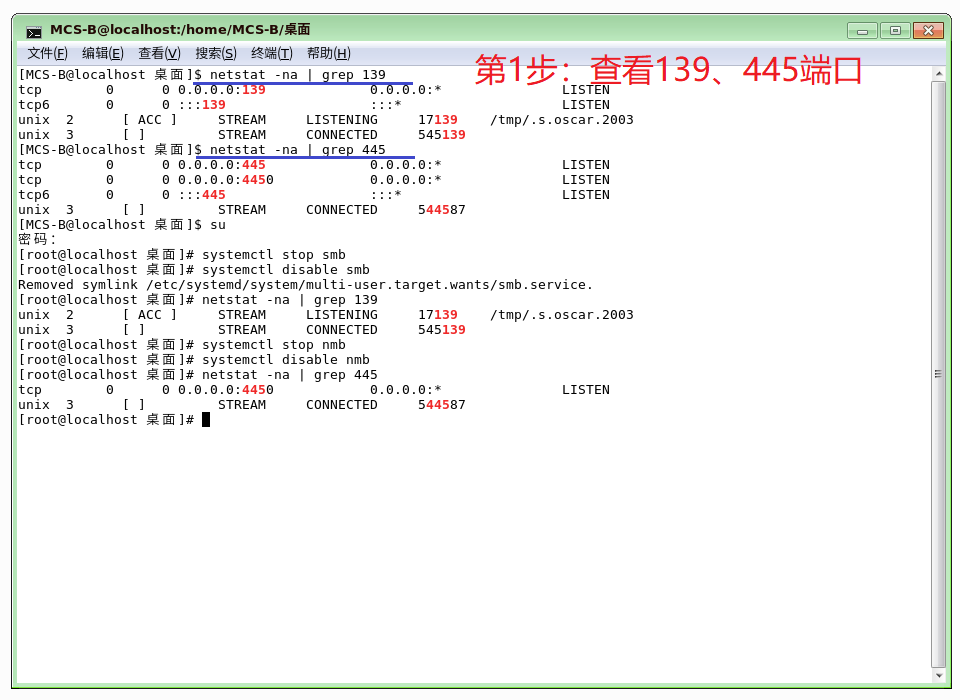Click the vertical scrollbar thumb
The image size is (960, 700).
click(939, 374)
